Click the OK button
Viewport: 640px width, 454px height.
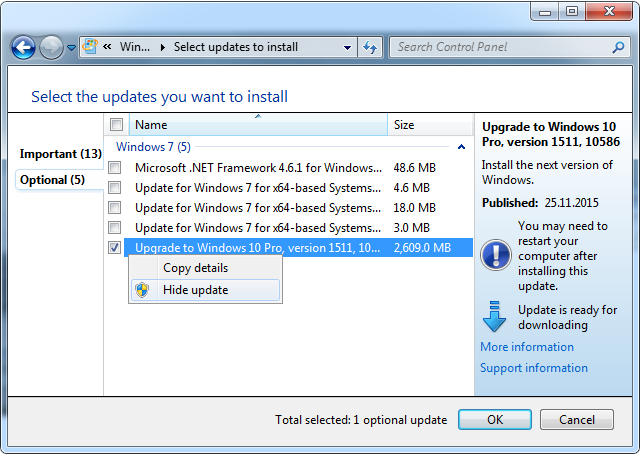(495, 420)
